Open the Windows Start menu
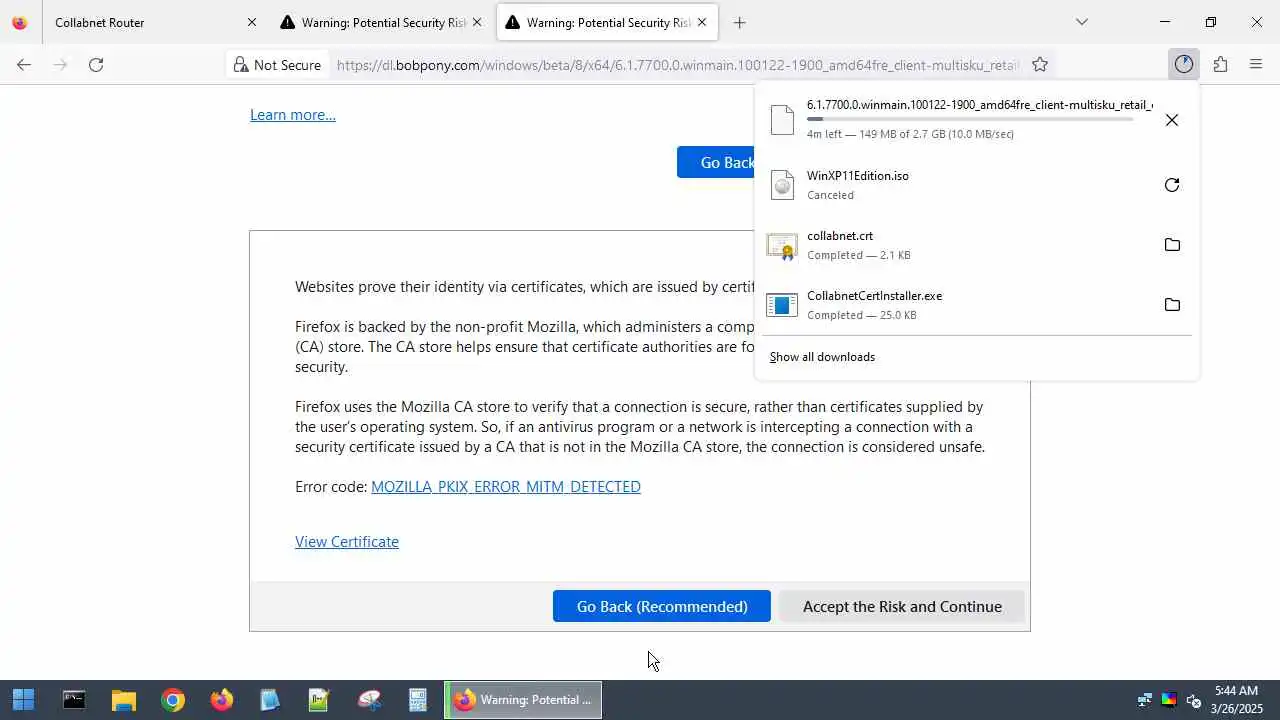 point(23,700)
